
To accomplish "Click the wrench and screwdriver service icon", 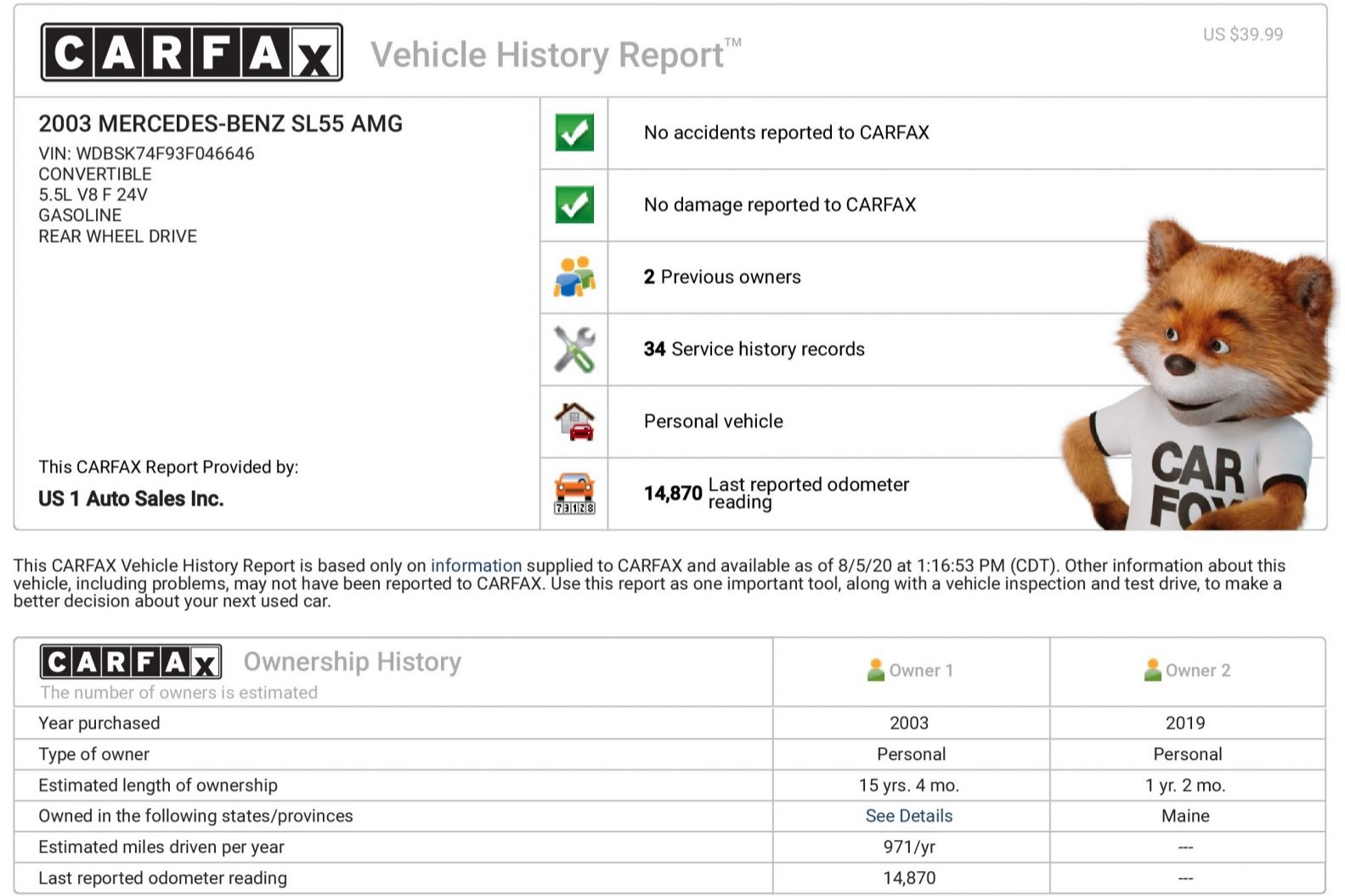I will click(x=574, y=349).
